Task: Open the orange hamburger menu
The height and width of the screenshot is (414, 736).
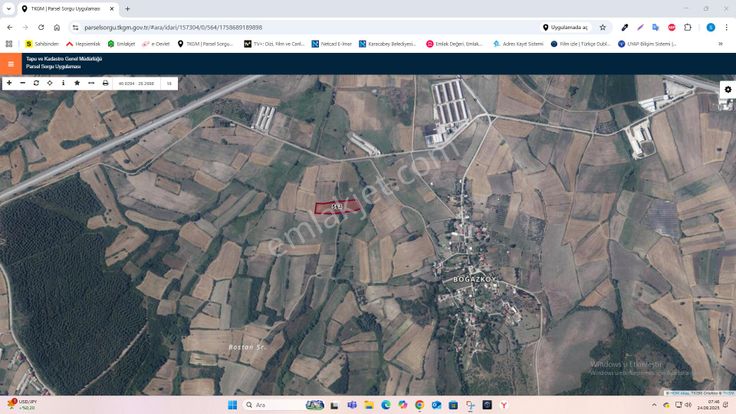Action: point(11,63)
